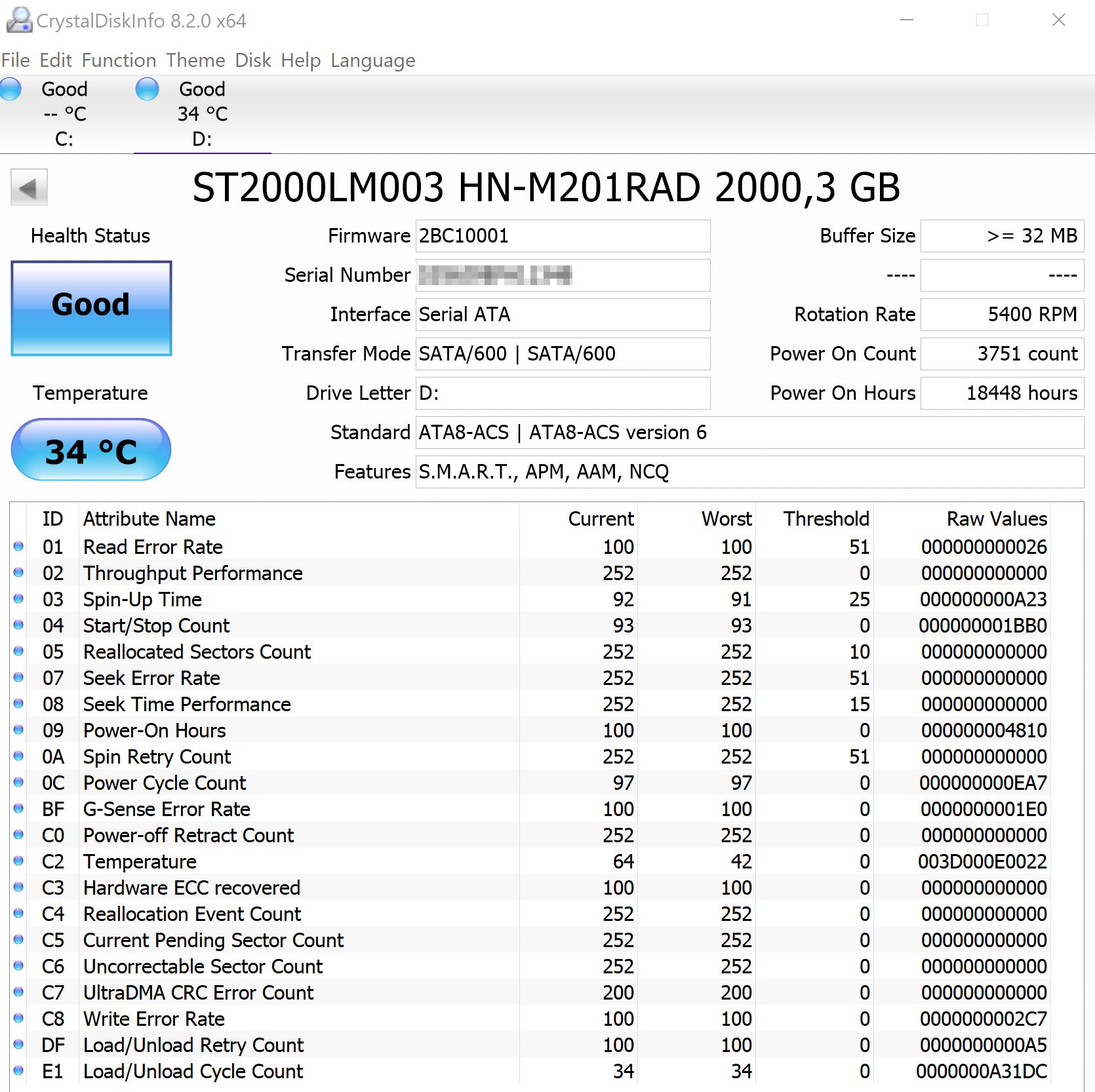Open the Help menu
The height and width of the screenshot is (1092, 1095).
pos(301,60)
